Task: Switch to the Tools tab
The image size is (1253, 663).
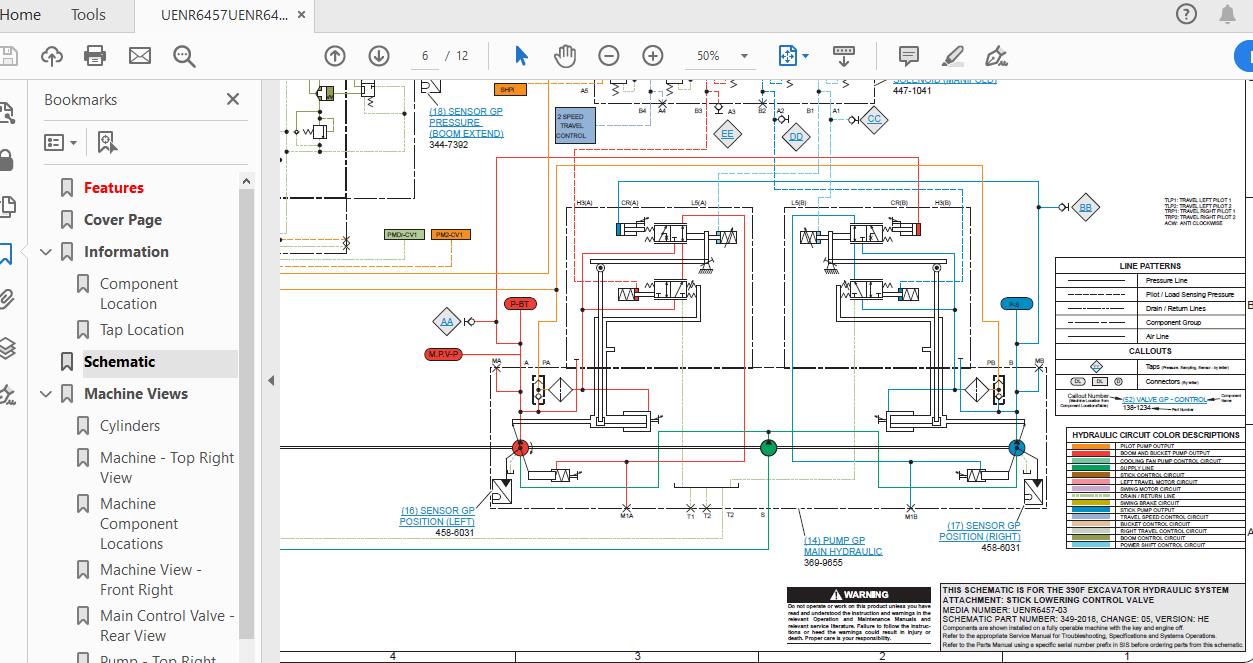Action: tap(88, 15)
